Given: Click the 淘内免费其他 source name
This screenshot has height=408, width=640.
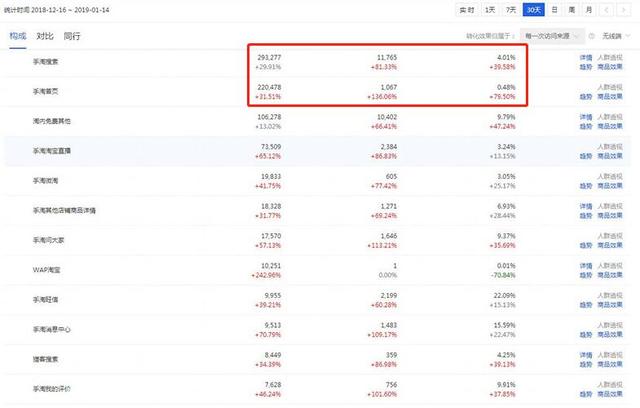Looking at the screenshot, I should [51, 121].
